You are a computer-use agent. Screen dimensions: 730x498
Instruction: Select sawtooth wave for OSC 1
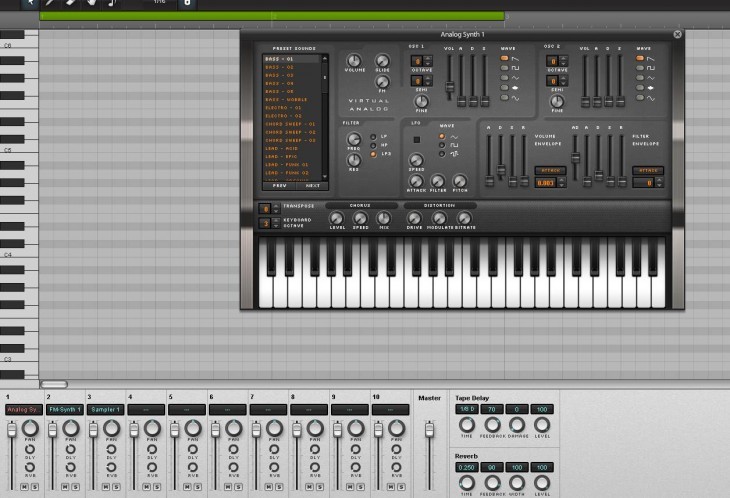point(505,58)
